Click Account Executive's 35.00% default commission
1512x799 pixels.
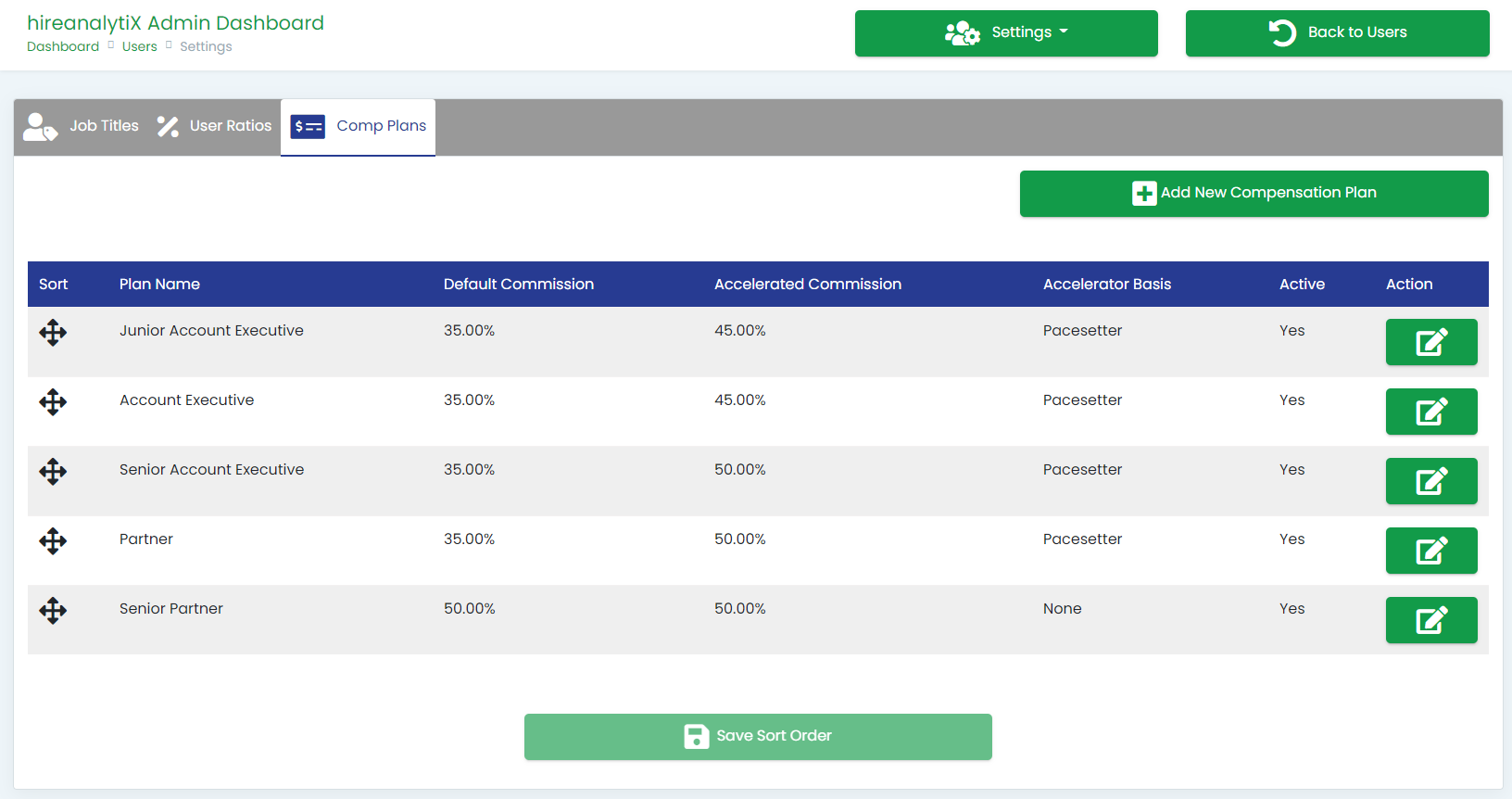470,400
